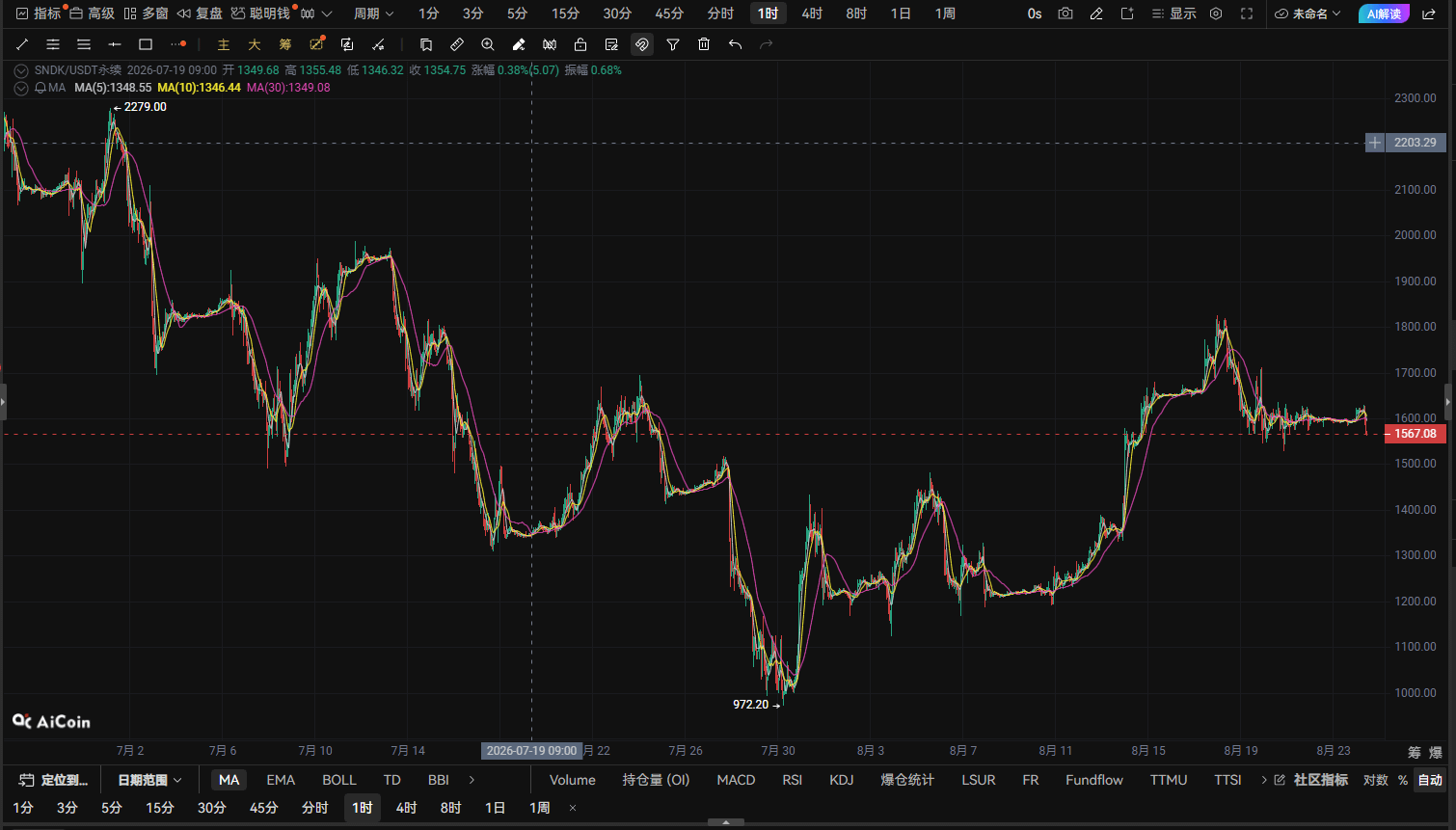This screenshot has height=830, width=1456.
Task: Open the 未命名 layout name dropdown
Action: 1308,13
